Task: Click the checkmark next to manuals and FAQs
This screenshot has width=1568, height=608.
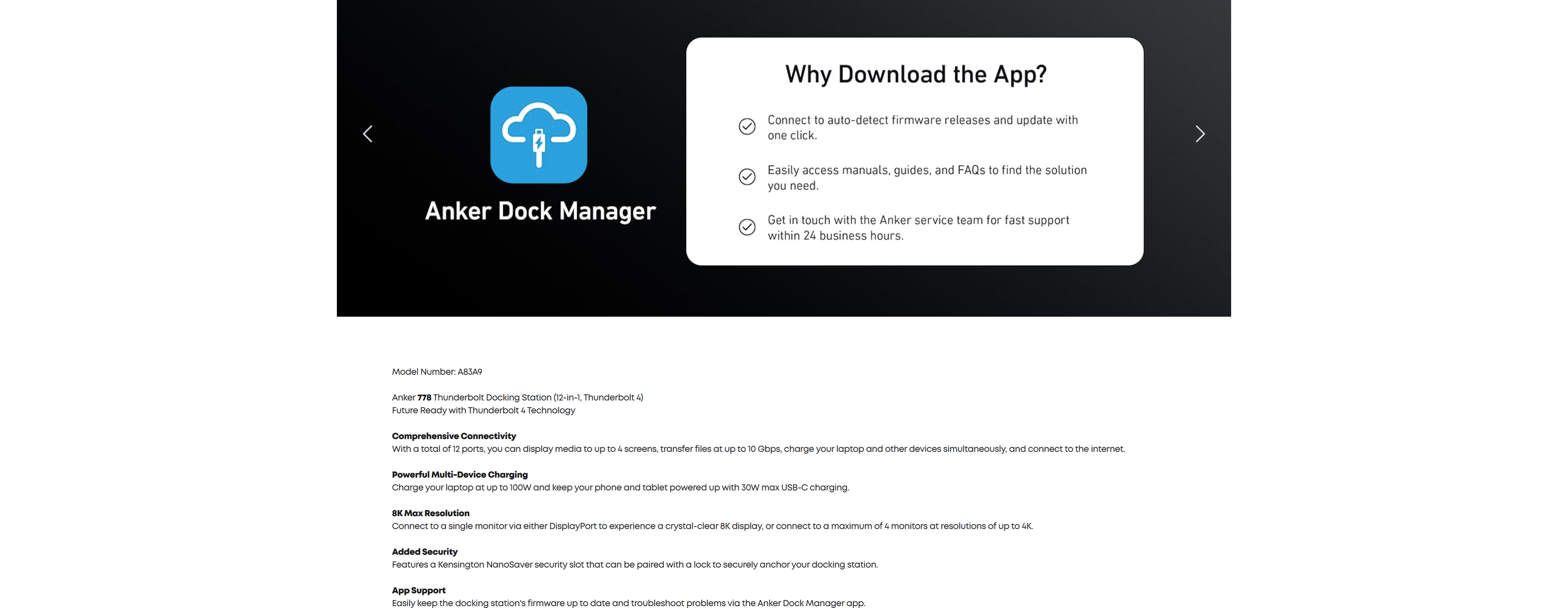Action: pos(747,177)
